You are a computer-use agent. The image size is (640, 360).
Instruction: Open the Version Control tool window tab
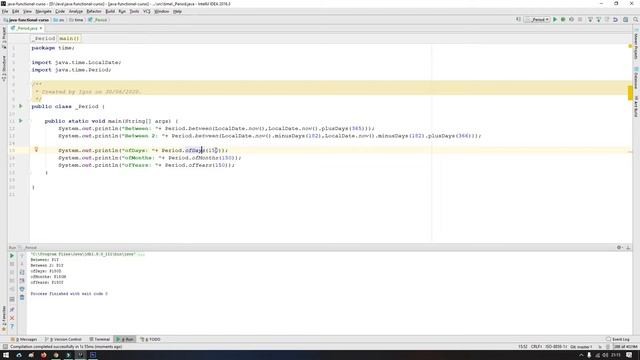click(x=64, y=339)
